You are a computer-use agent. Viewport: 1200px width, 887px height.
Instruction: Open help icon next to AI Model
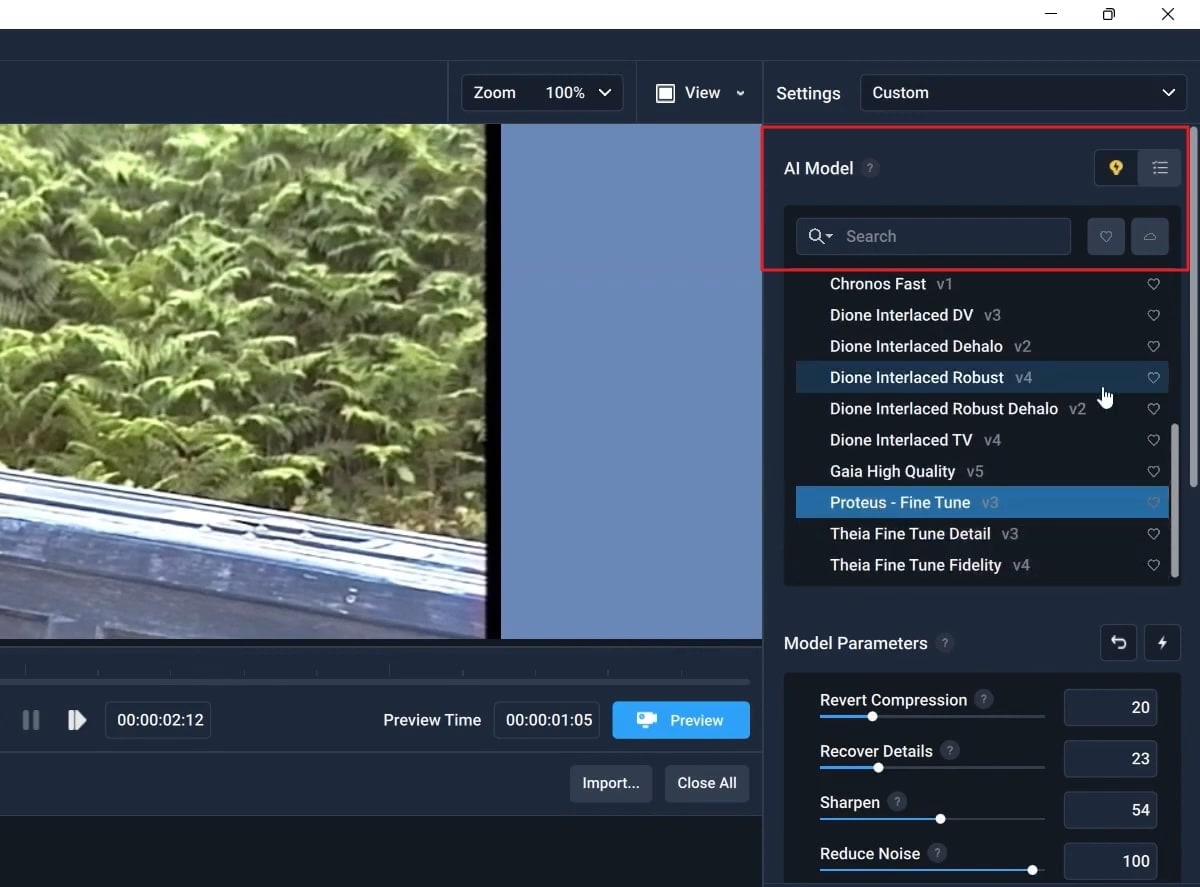[871, 168]
